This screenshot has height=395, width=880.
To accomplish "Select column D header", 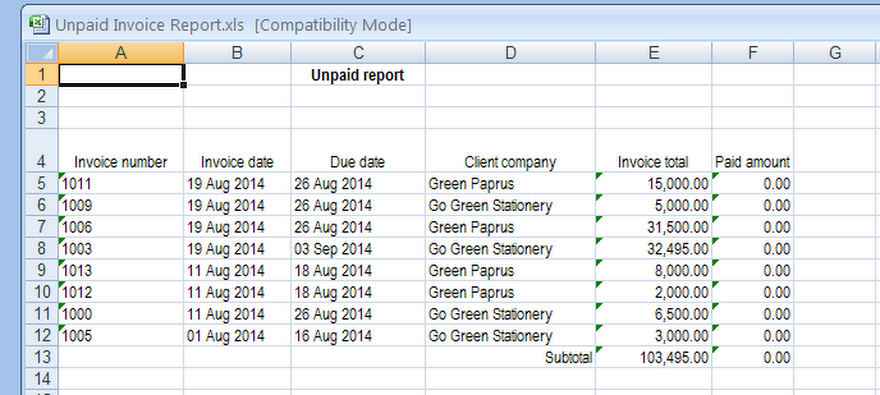I will pos(510,53).
